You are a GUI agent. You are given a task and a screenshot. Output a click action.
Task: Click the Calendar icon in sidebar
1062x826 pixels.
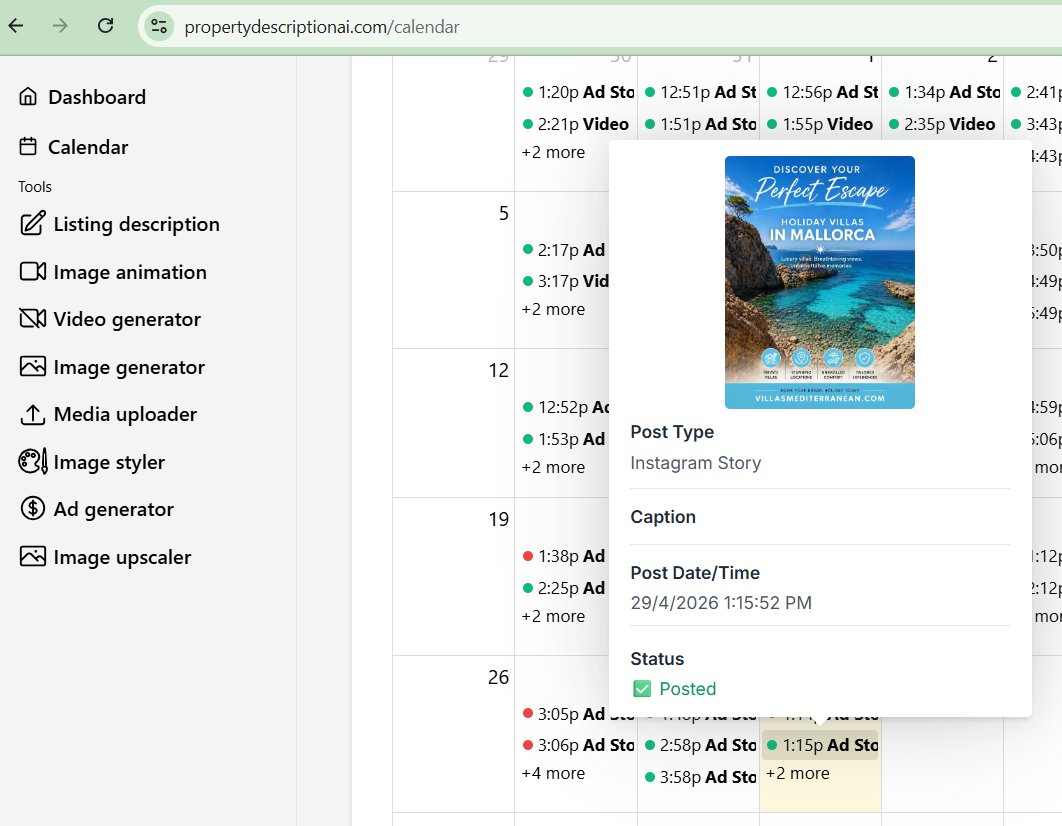[x=28, y=146]
